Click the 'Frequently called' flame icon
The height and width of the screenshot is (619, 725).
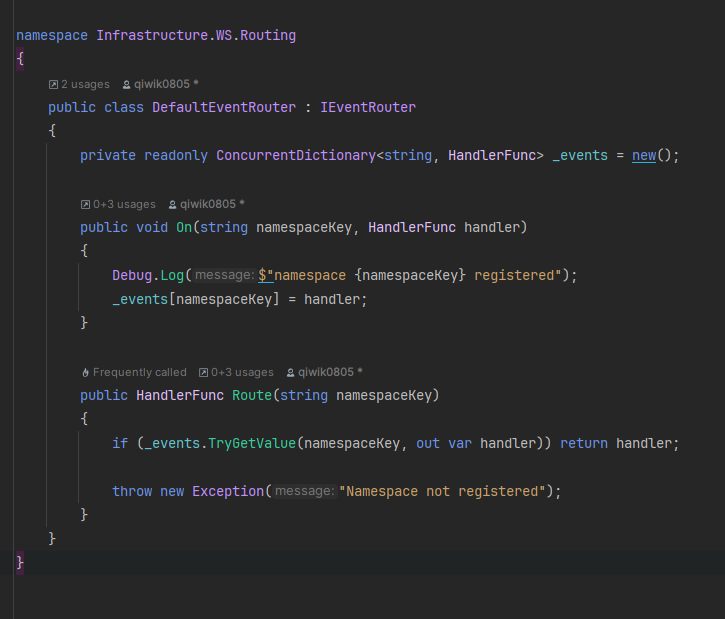click(86, 373)
